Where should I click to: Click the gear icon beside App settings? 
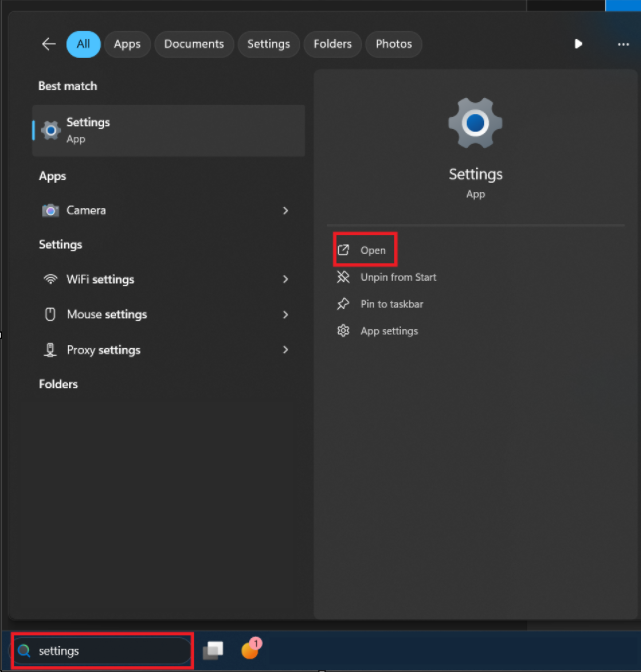point(343,331)
